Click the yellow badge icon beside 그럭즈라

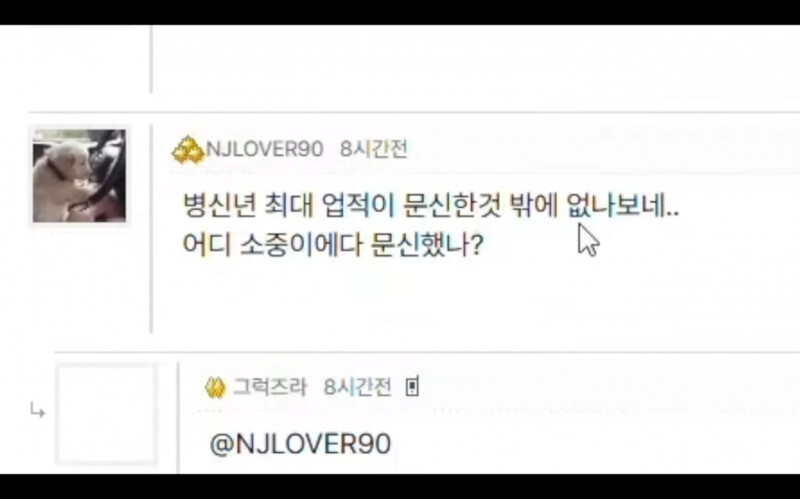215,388
